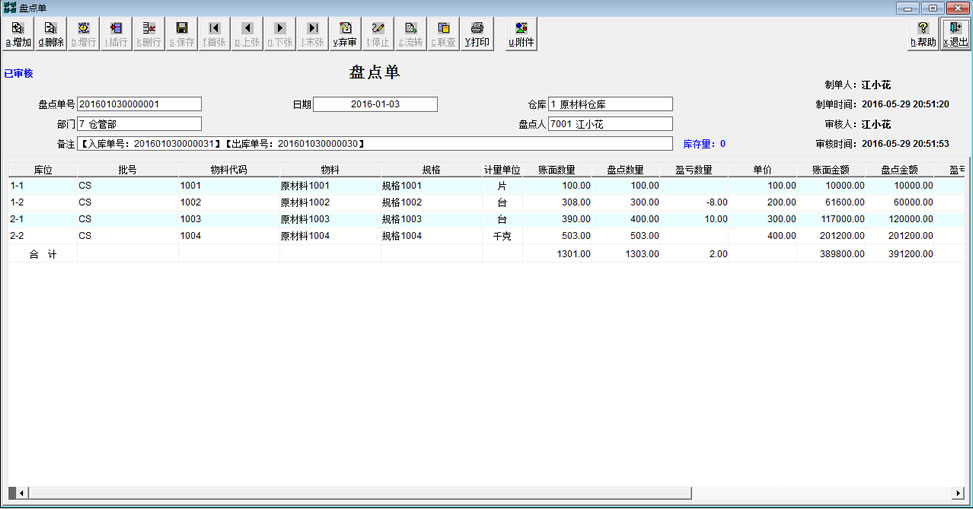Image resolution: width=973 pixels, height=509 pixels.
Task: Click the 流转 (Transfer) toolbar icon
Action: click(411, 34)
